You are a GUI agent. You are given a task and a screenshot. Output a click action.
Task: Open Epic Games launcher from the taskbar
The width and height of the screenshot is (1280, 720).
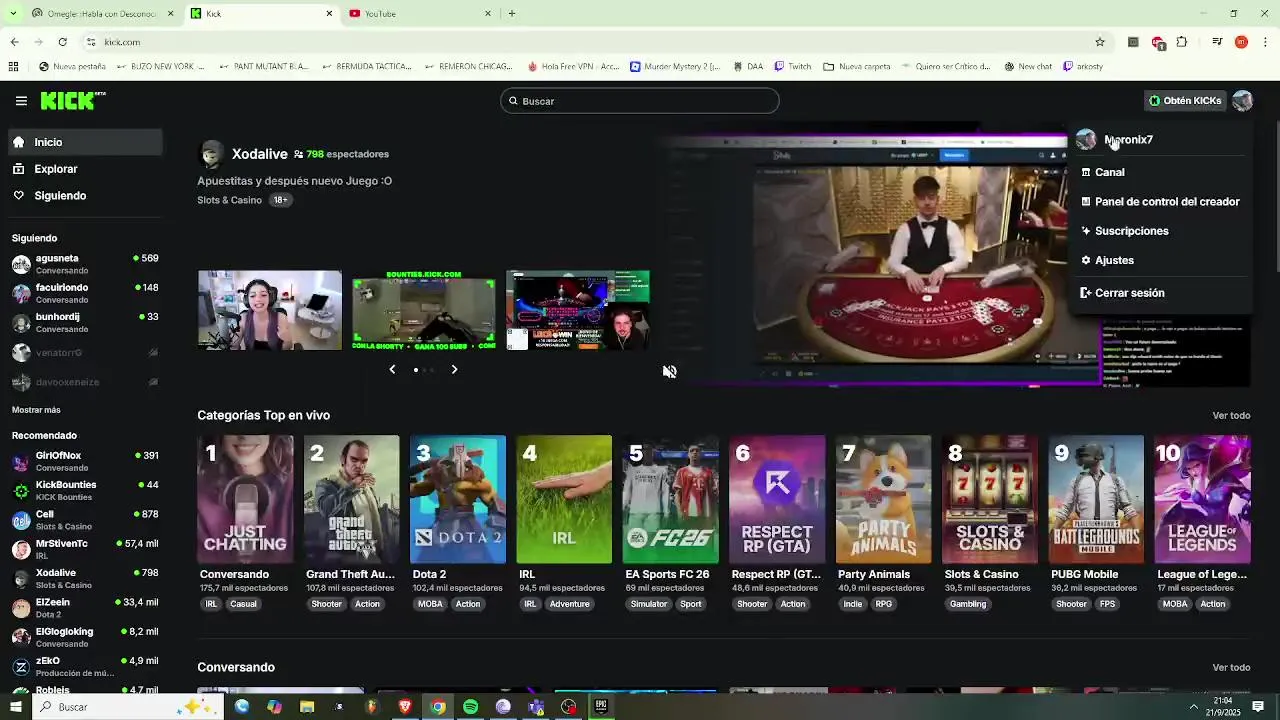[x=601, y=707]
